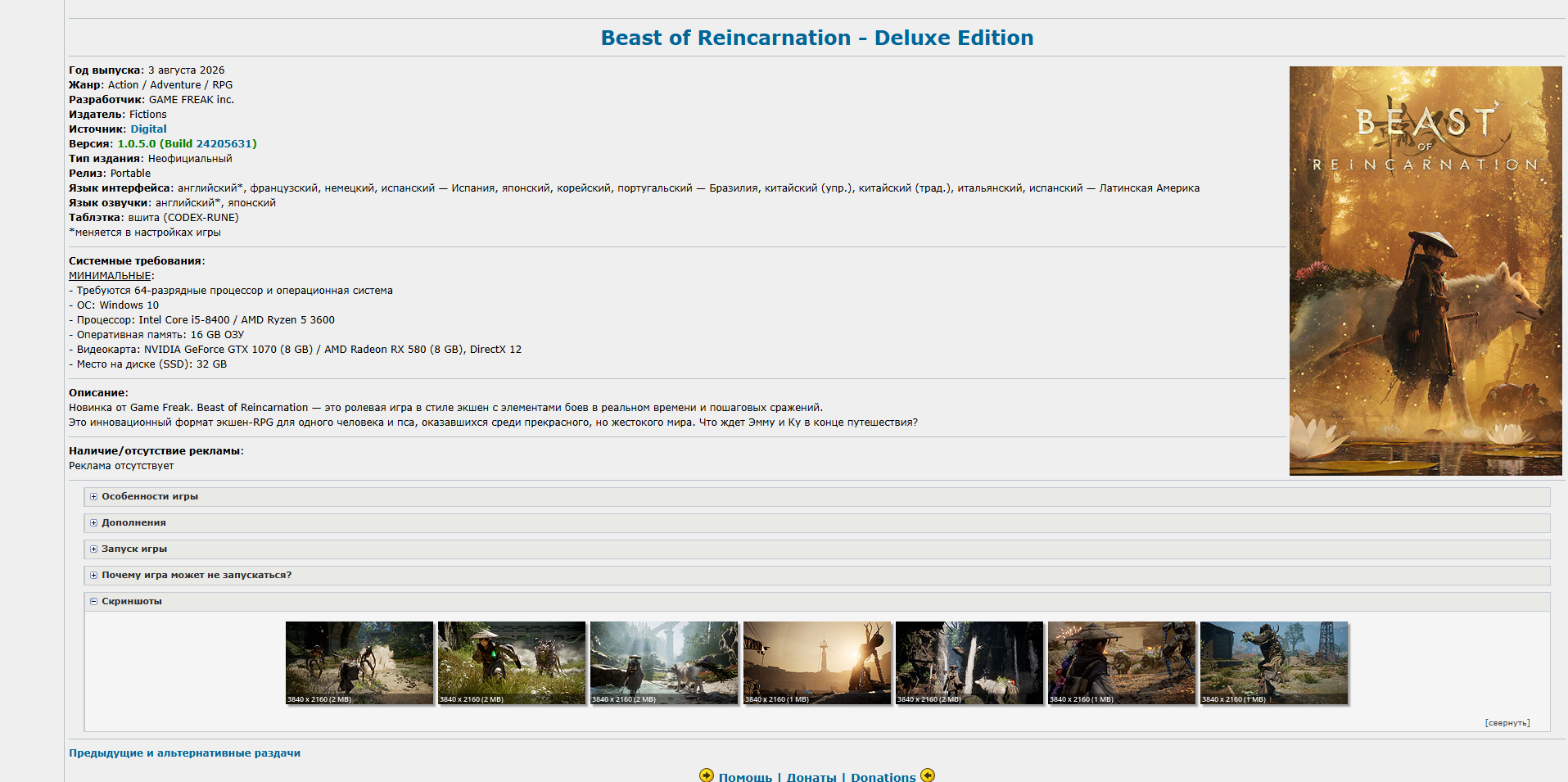Click developer name 'GAME FREAK inc.'
This screenshot has width=1568, height=782.
(192, 100)
